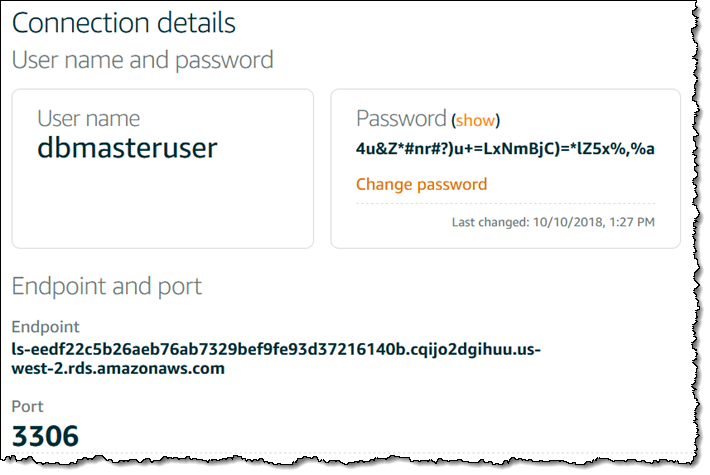Image resolution: width=710 pixels, height=475 pixels.
Task: Click the orange show password link
Action: click(x=475, y=120)
